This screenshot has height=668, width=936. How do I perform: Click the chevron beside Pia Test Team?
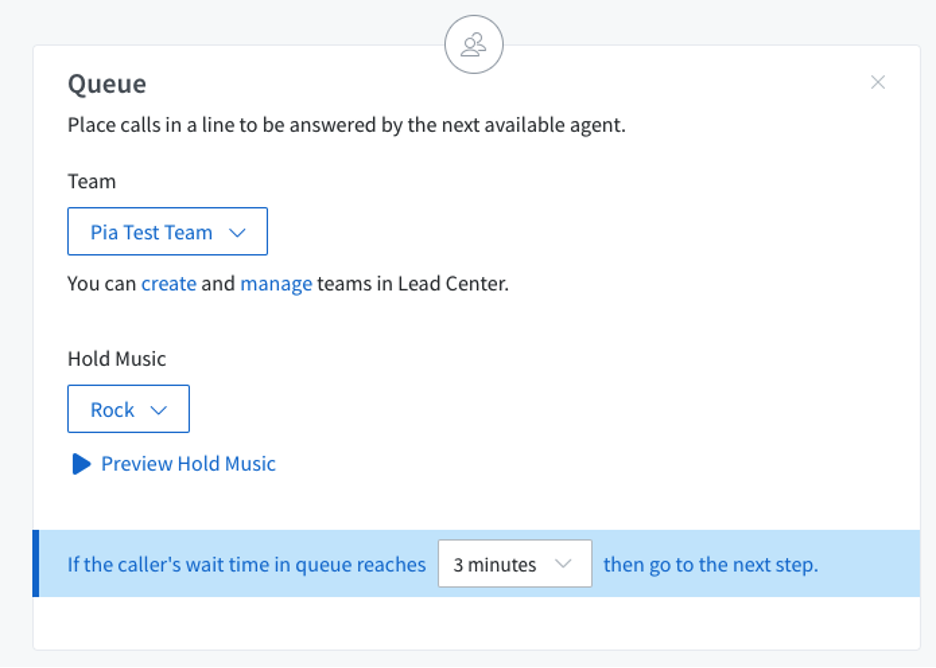237,233
